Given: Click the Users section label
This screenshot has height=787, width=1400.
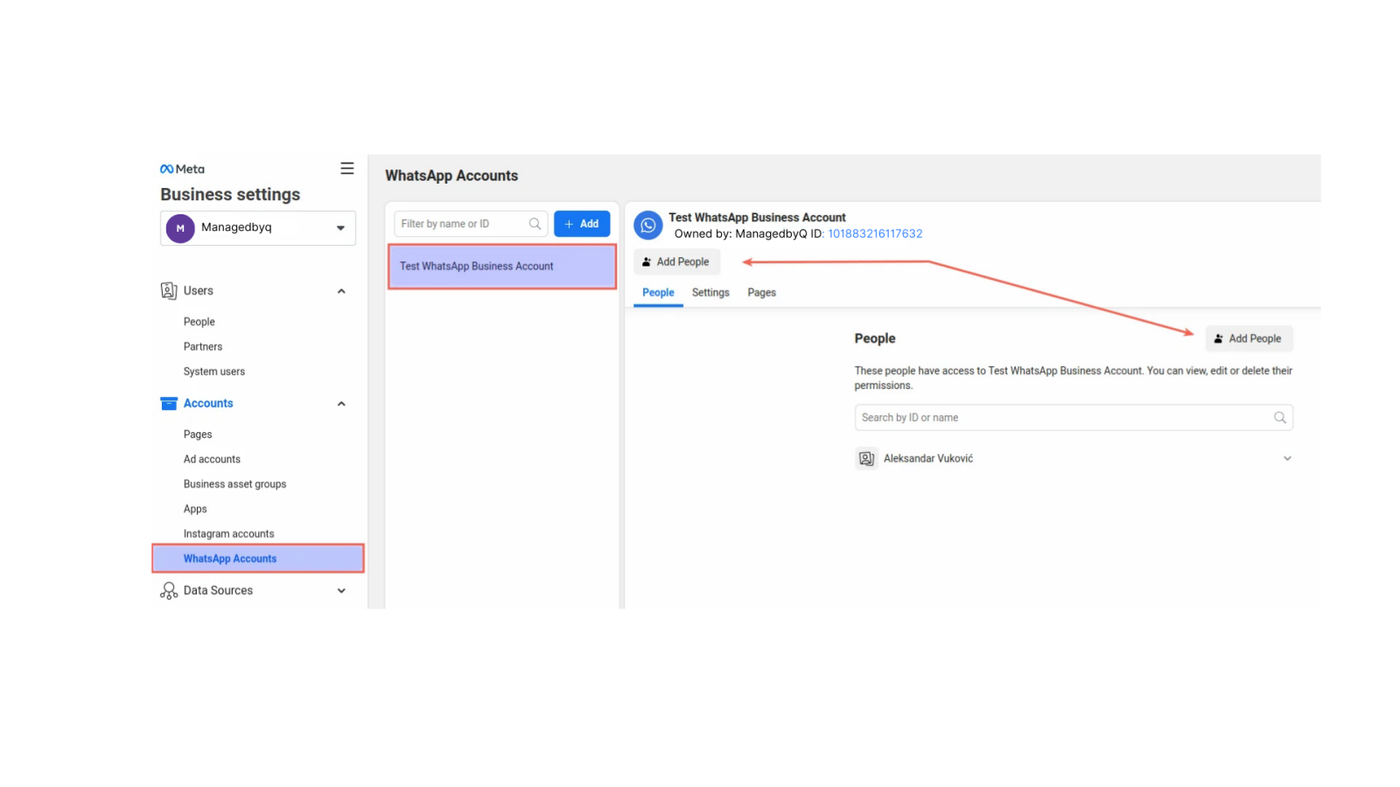Looking at the screenshot, I should [198, 291].
